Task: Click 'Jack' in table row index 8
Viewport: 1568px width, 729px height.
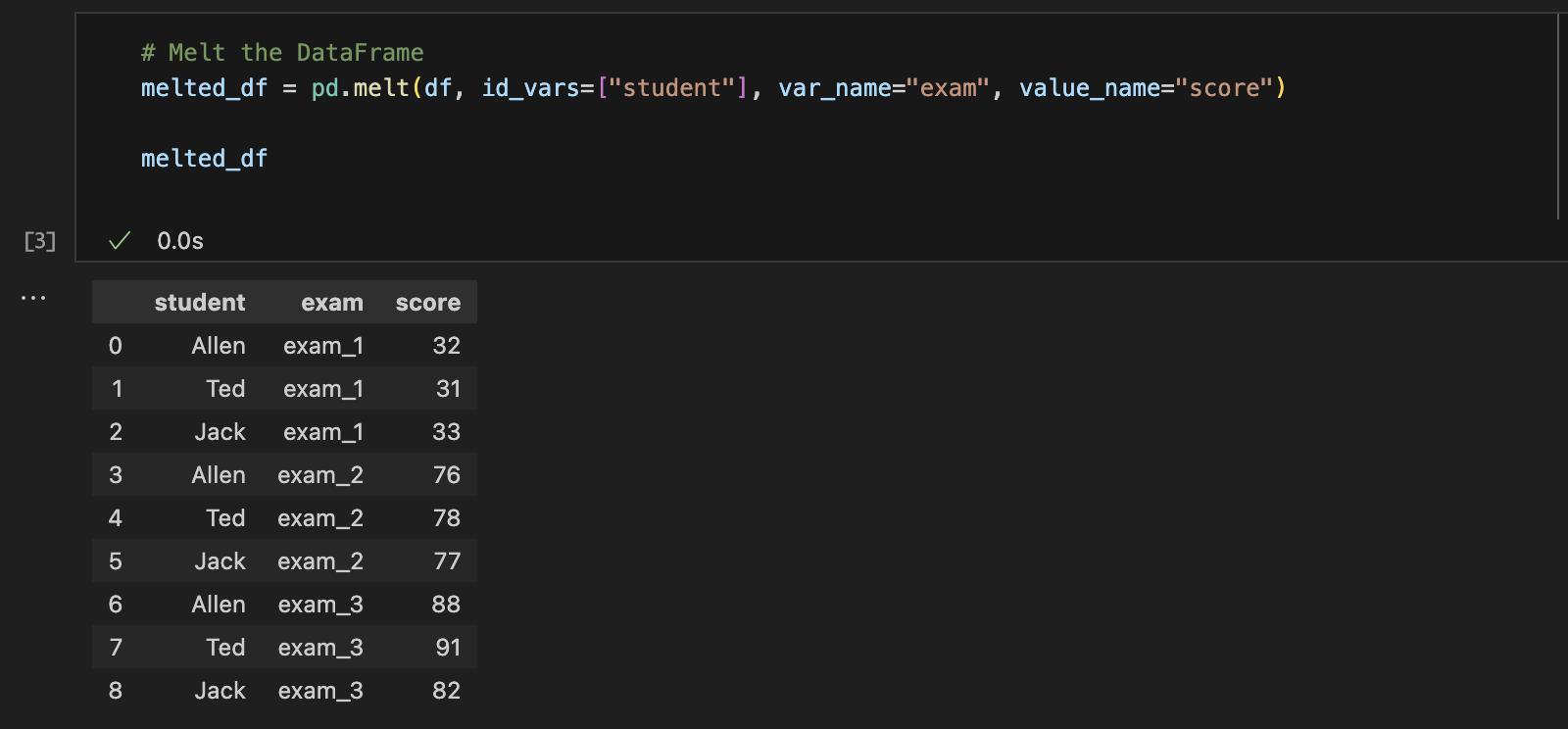Action: pos(220,691)
